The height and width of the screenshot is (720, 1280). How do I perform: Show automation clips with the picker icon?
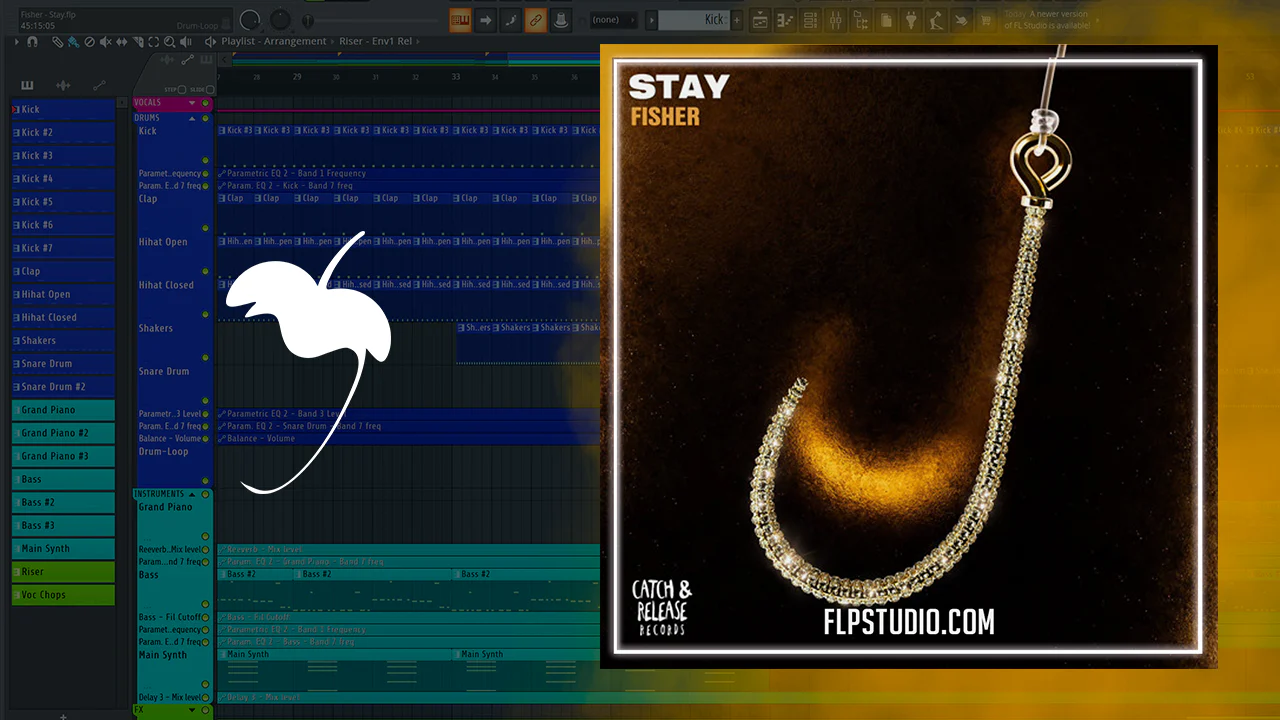click(99, 85)
